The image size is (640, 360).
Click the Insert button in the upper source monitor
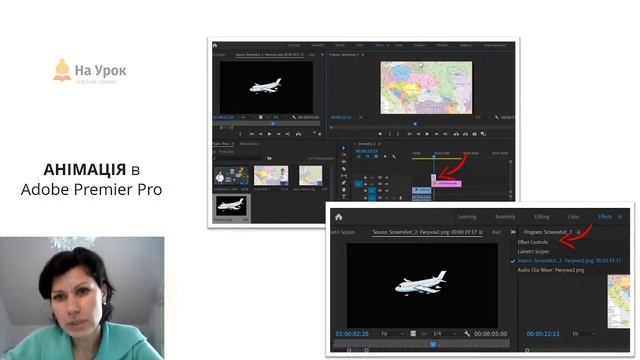coord(298,134)
